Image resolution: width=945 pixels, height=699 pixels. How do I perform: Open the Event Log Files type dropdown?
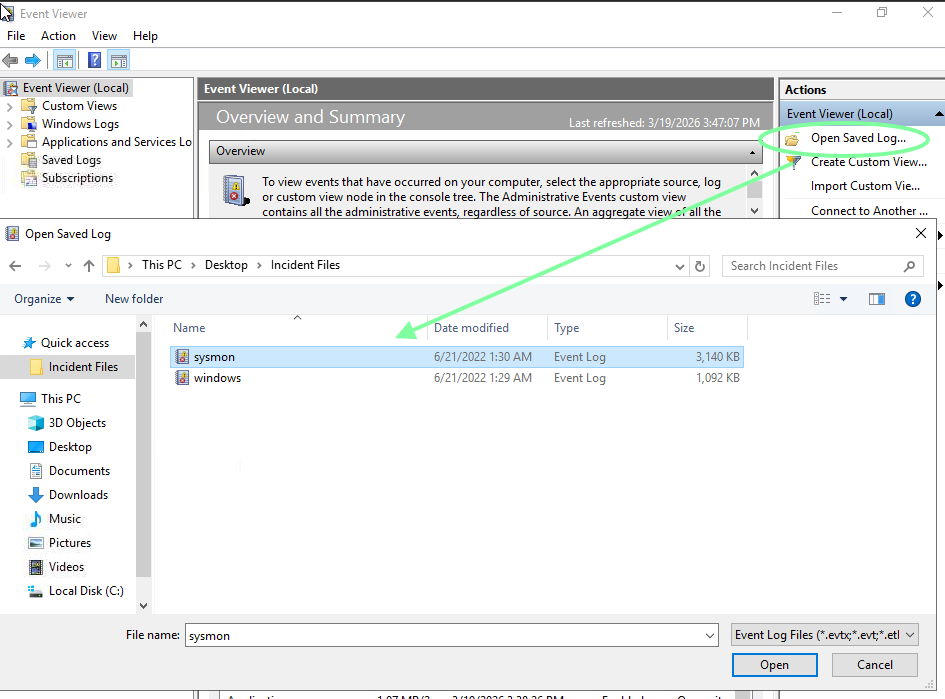pos(824,635)
